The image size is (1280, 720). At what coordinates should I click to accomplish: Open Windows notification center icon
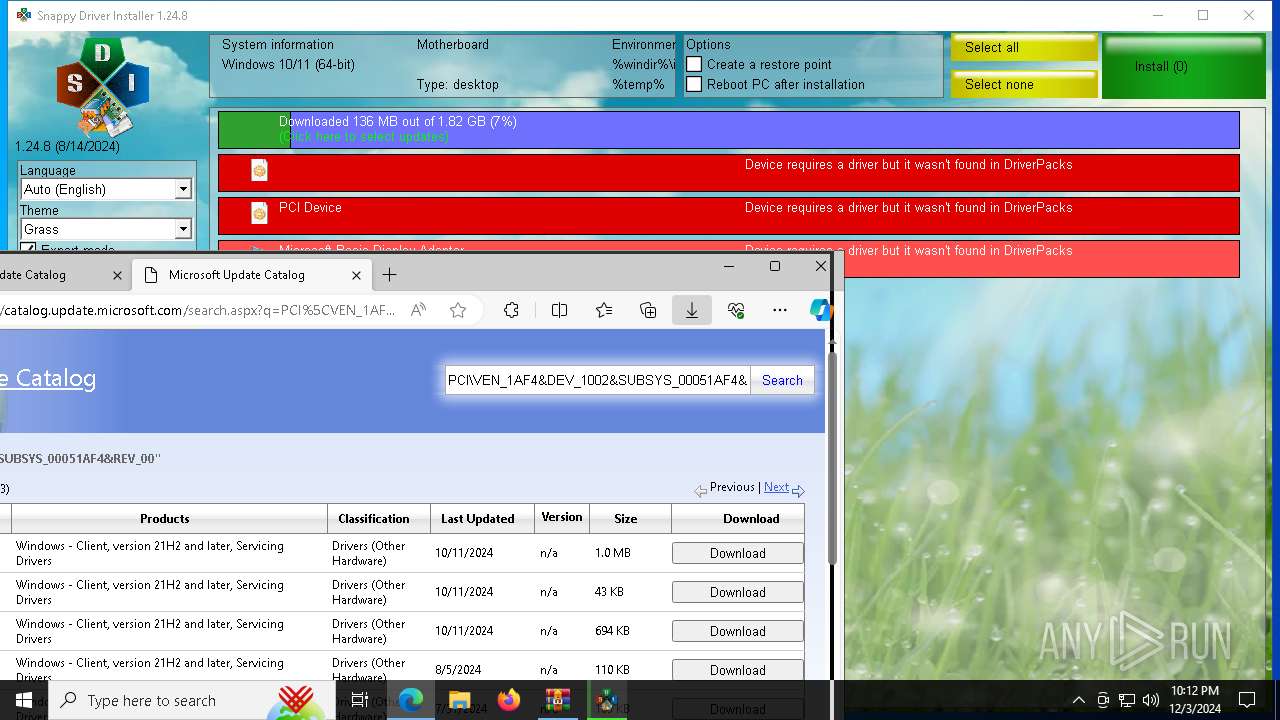(1247, 700)
